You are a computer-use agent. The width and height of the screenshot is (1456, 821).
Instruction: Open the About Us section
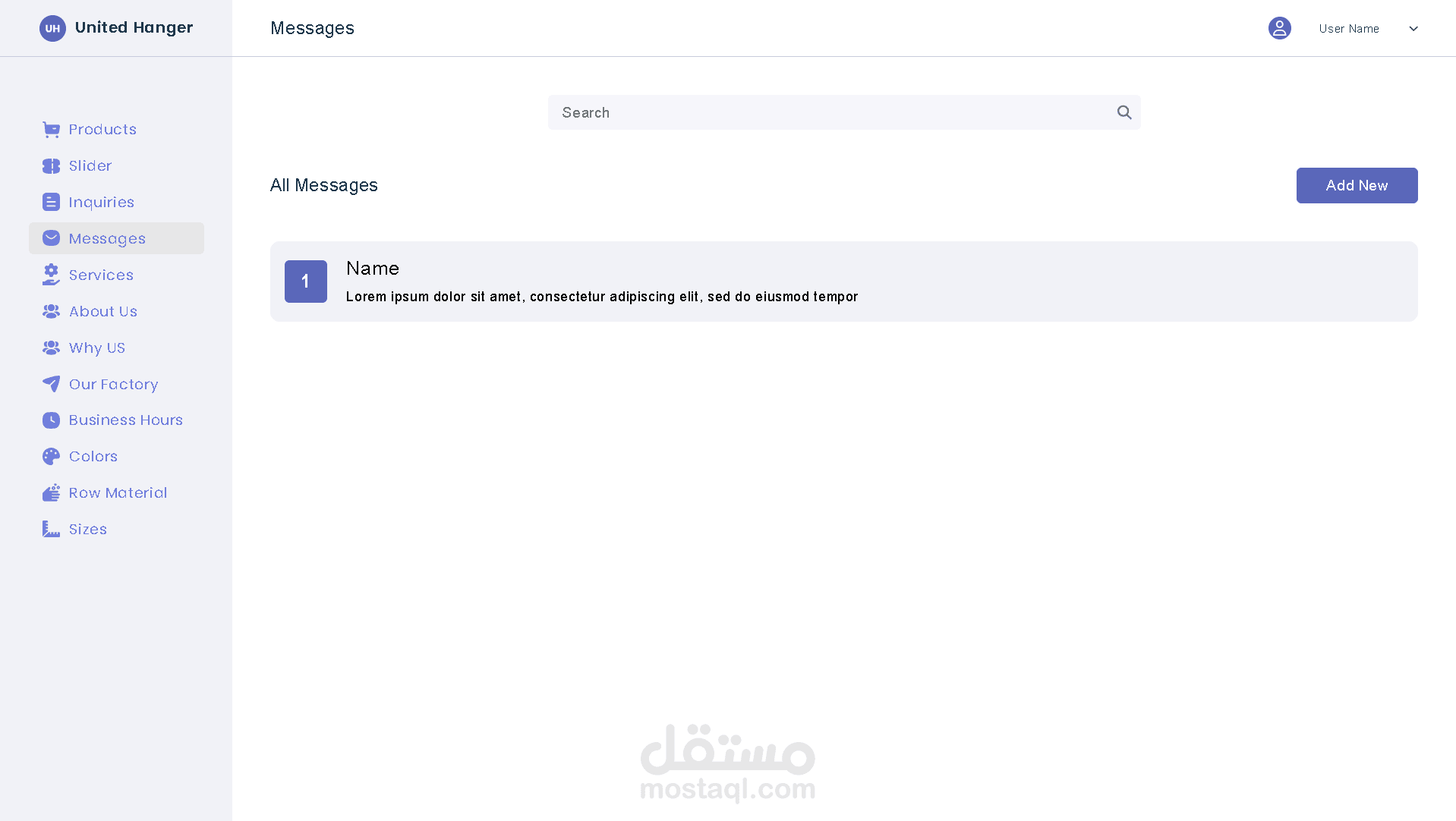click(117, 311)
